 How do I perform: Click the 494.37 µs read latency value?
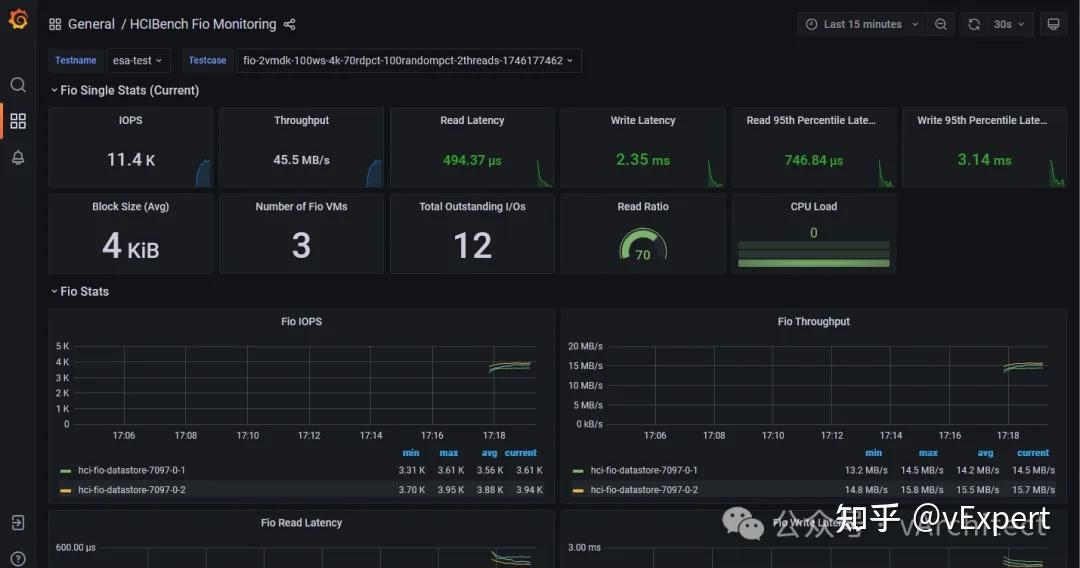coord(472,160)
